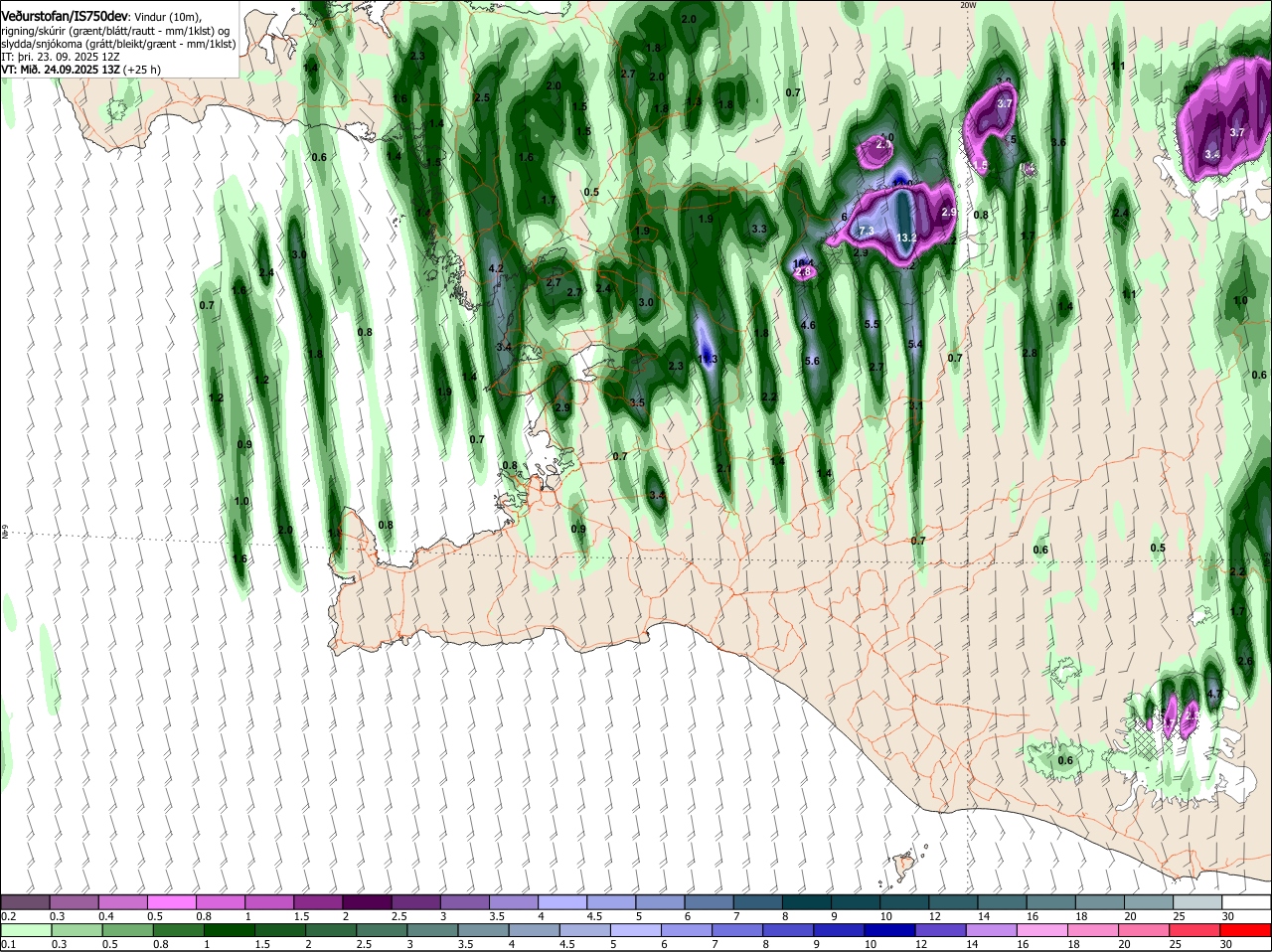1272x952 pixels.
Task: Click the 3.5 precipitation value
Action: point(637,402)
